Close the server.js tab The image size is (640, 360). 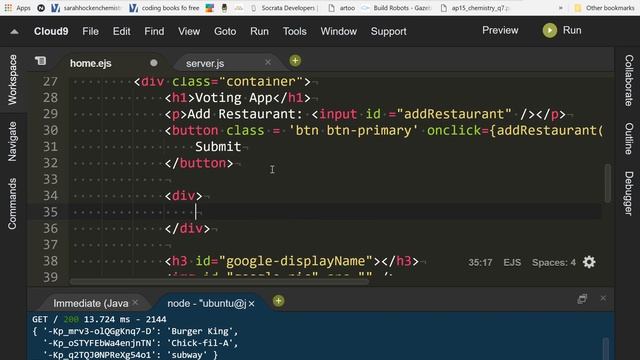click(268, 62)
